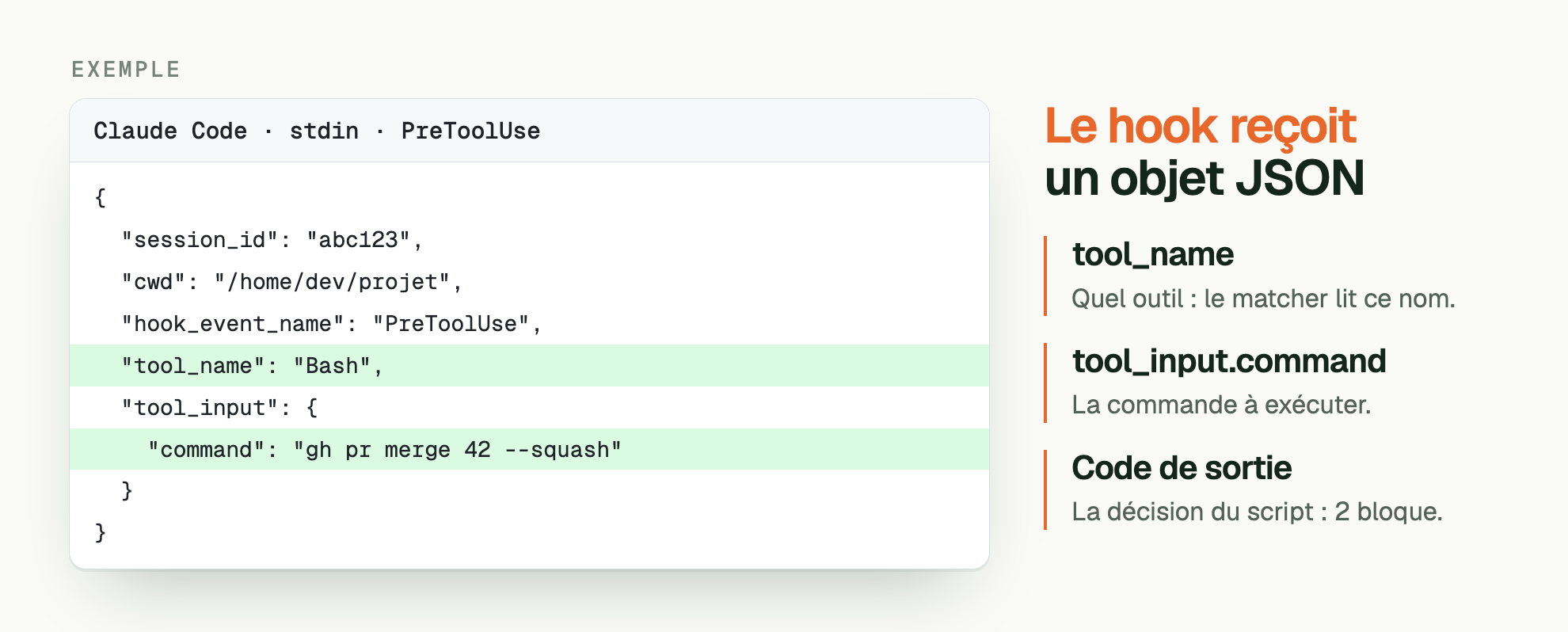The image size is (1568, 632).
Task: Click the orange 'Le hook reçoit' heading
Action: pyautogui.click(x=1201, y=127)
